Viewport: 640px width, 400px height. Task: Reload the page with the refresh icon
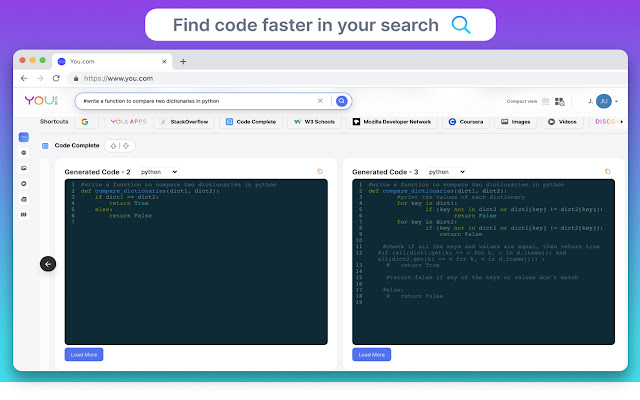pos(56,78)
